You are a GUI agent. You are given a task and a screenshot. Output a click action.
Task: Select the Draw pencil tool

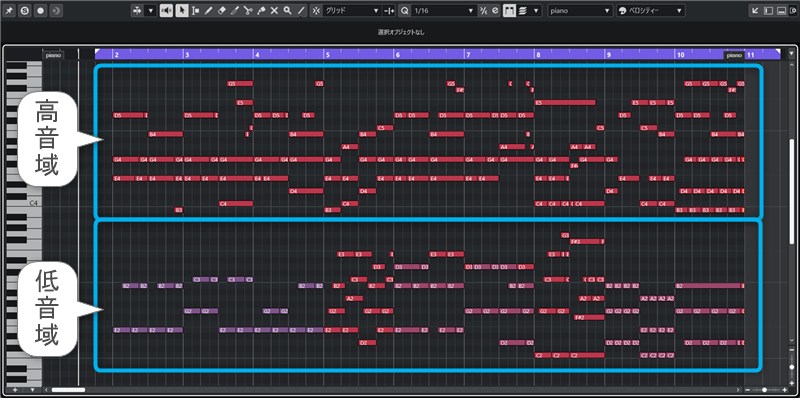[x=208, y=11]
